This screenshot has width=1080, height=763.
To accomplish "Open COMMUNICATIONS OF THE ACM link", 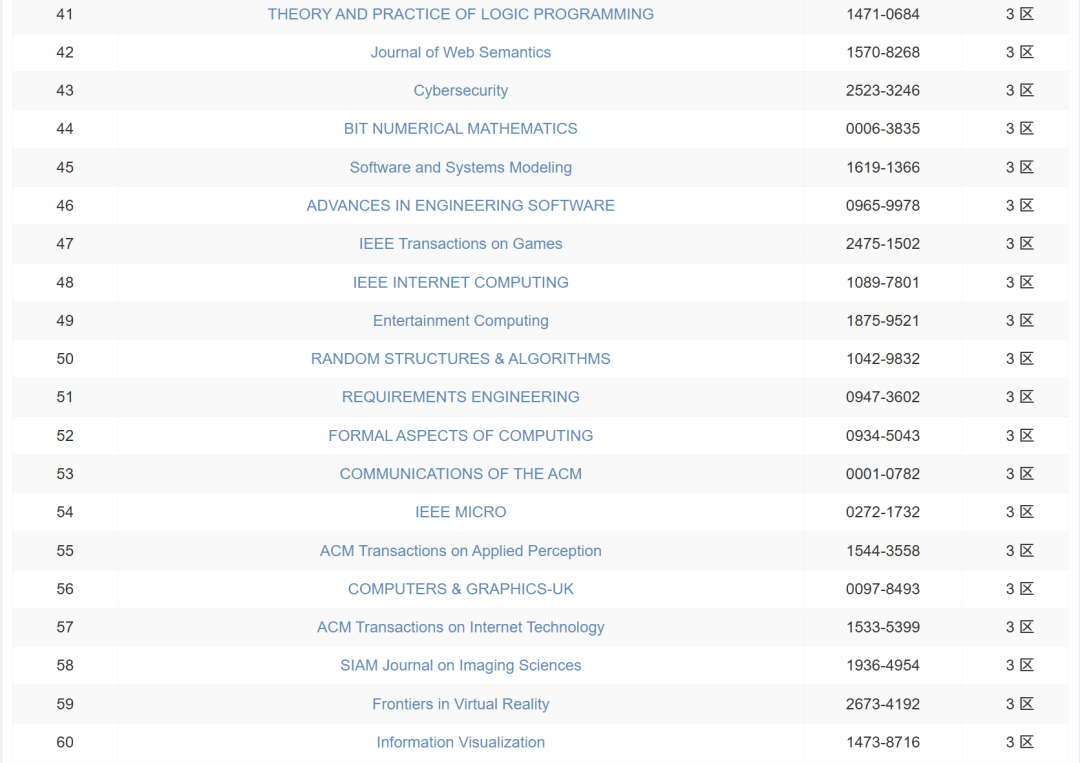I will [460, 474].
